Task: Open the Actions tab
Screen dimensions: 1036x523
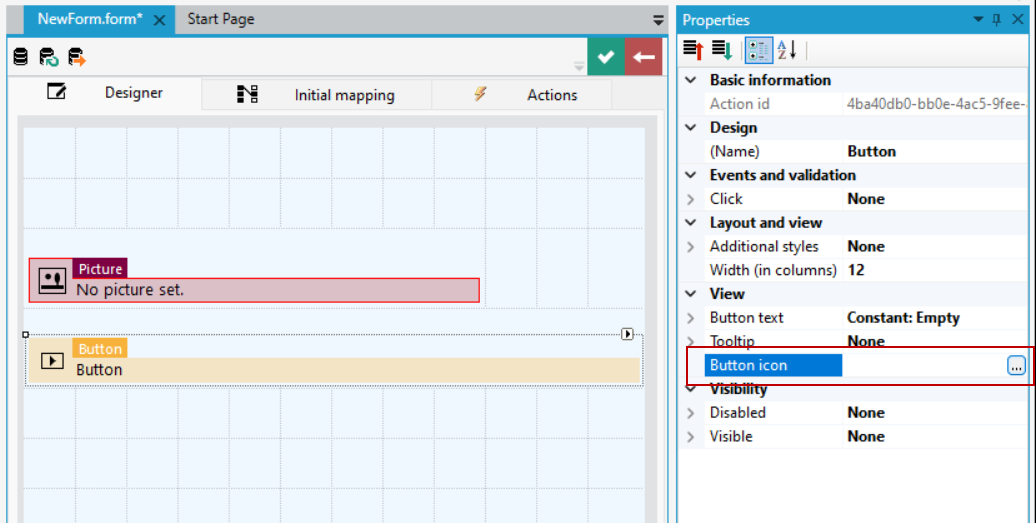Action: (x=521, y=95)
